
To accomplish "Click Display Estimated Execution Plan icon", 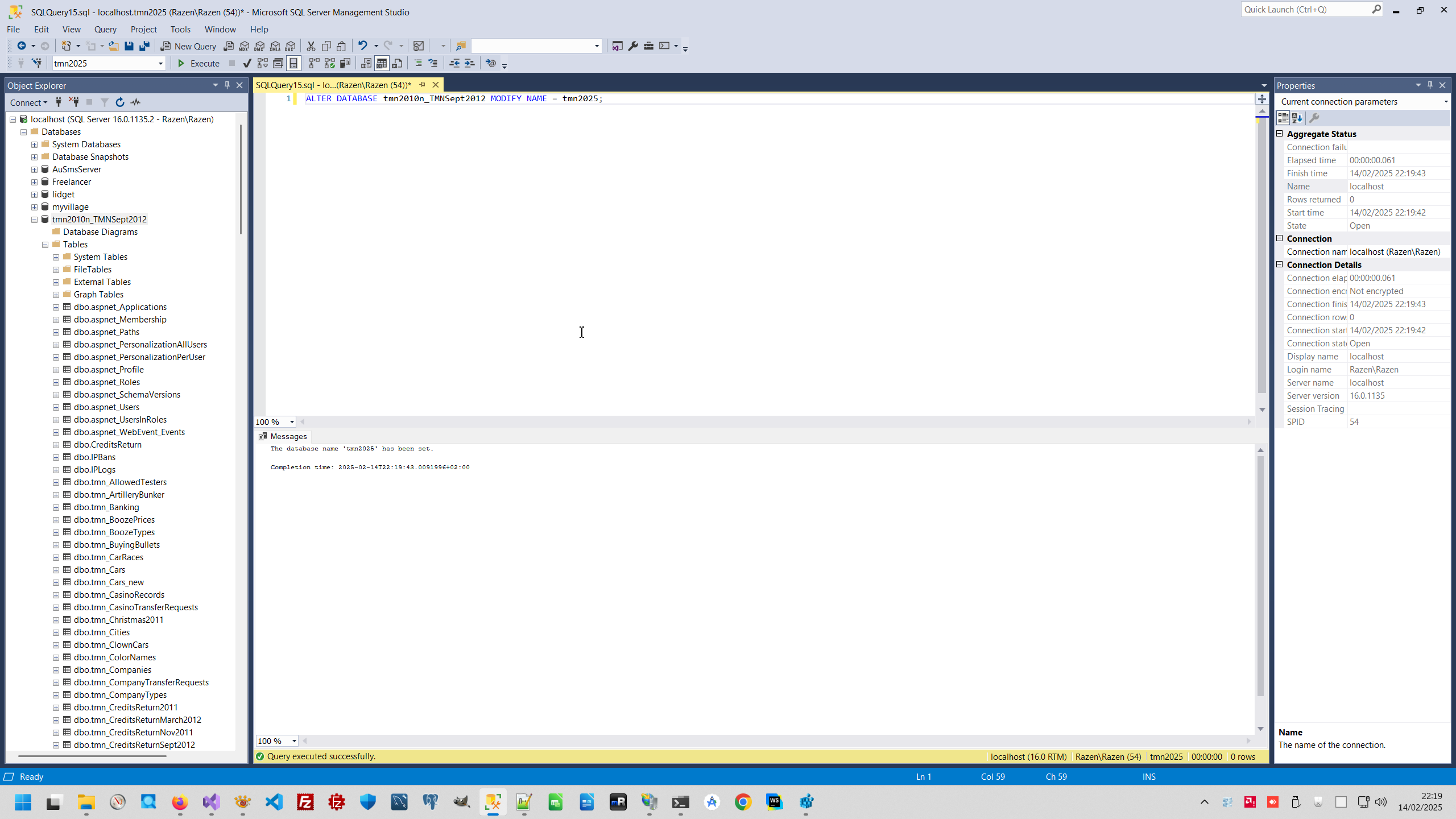I will click(262, 63).
